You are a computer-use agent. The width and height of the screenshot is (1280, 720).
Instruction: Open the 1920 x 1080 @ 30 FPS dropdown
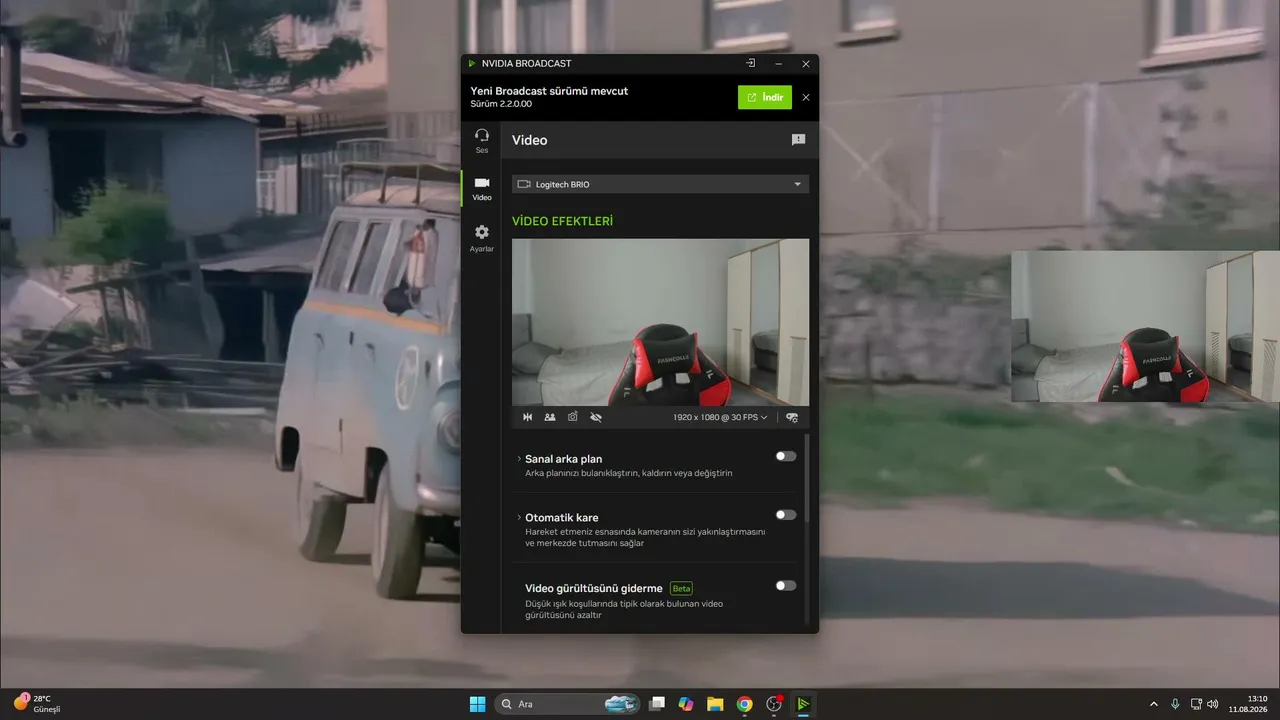coord(720,417)
